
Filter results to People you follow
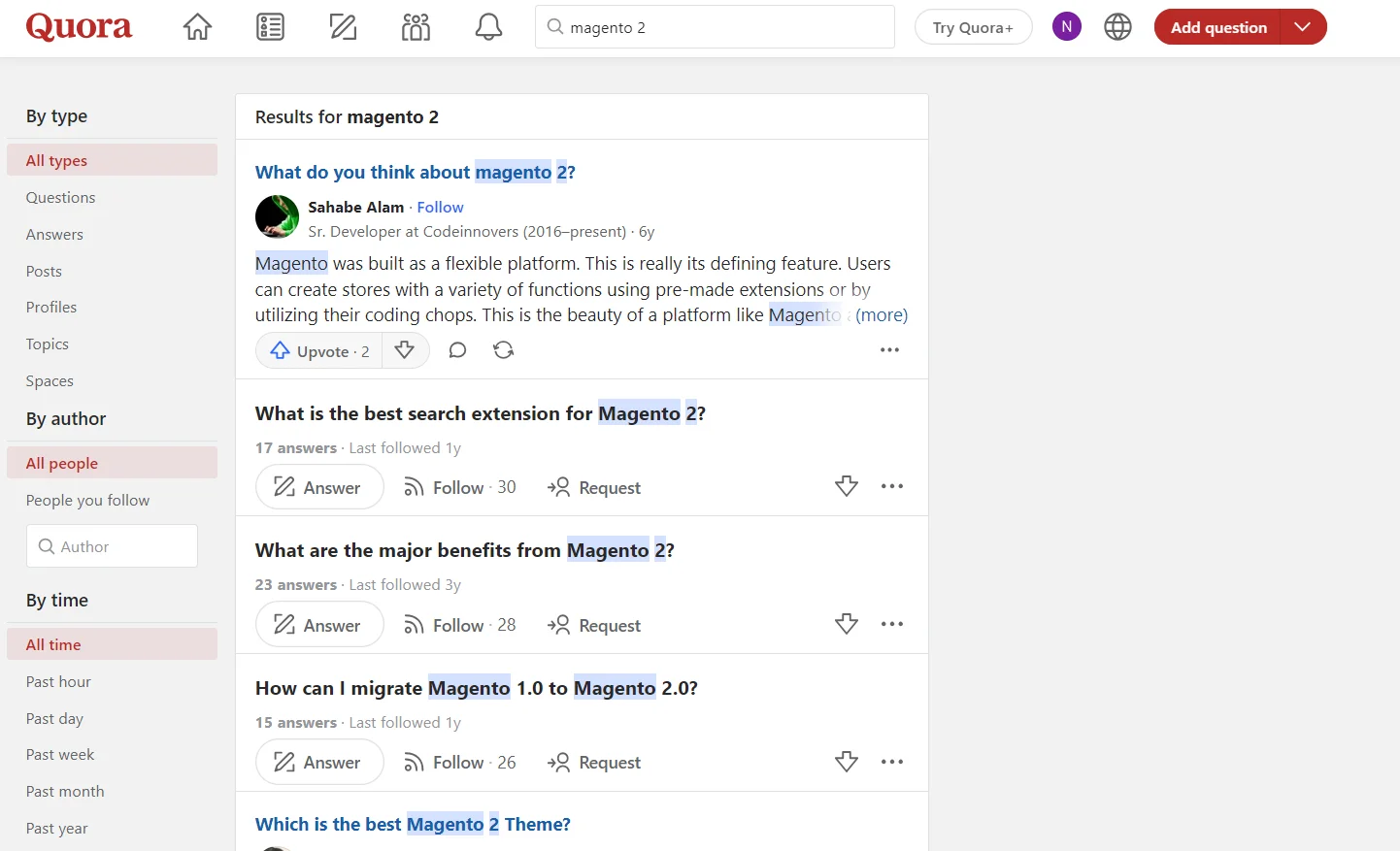point(87,501)
